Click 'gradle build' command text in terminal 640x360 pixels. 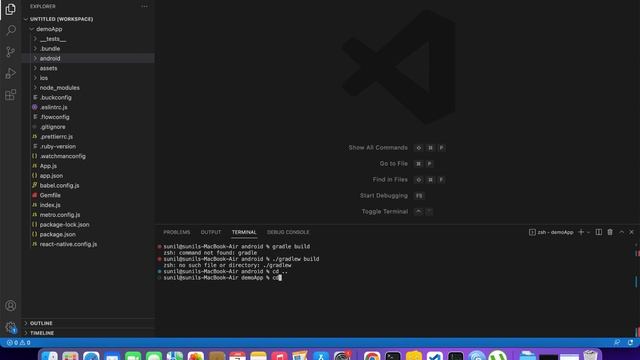[291, 247]
